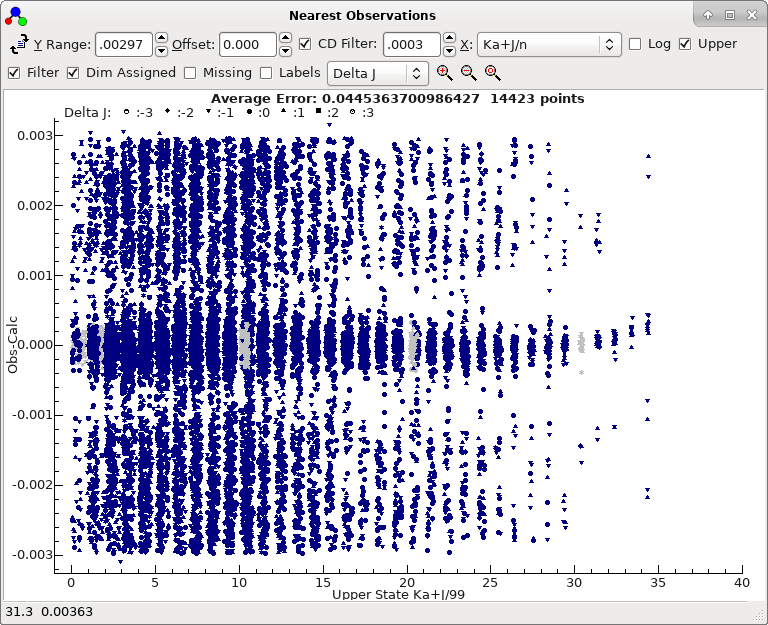
Task: Close the Nearest Observations window
Action: pos(752,15)
